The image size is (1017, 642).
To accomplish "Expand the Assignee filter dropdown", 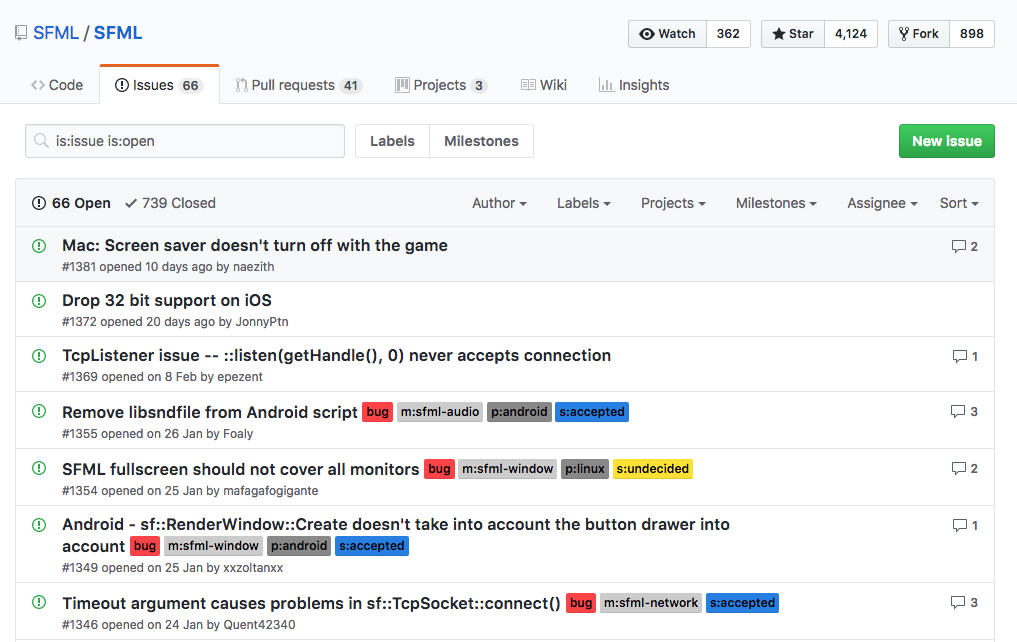I will [882, 203].
